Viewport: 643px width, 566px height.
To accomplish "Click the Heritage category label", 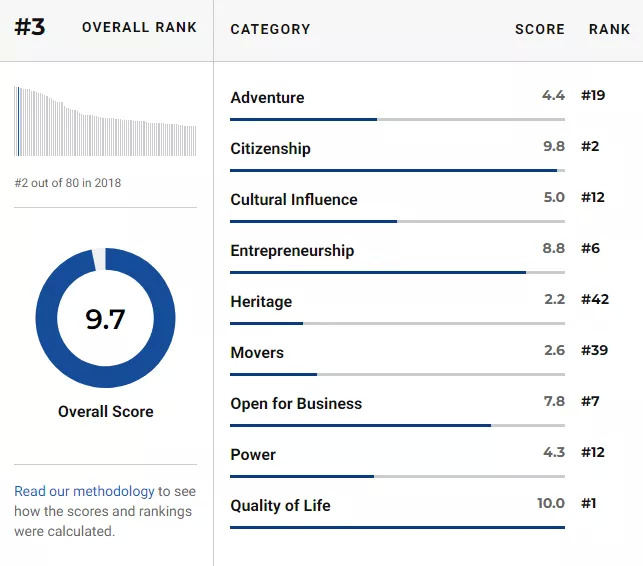I will pos(261,301).
